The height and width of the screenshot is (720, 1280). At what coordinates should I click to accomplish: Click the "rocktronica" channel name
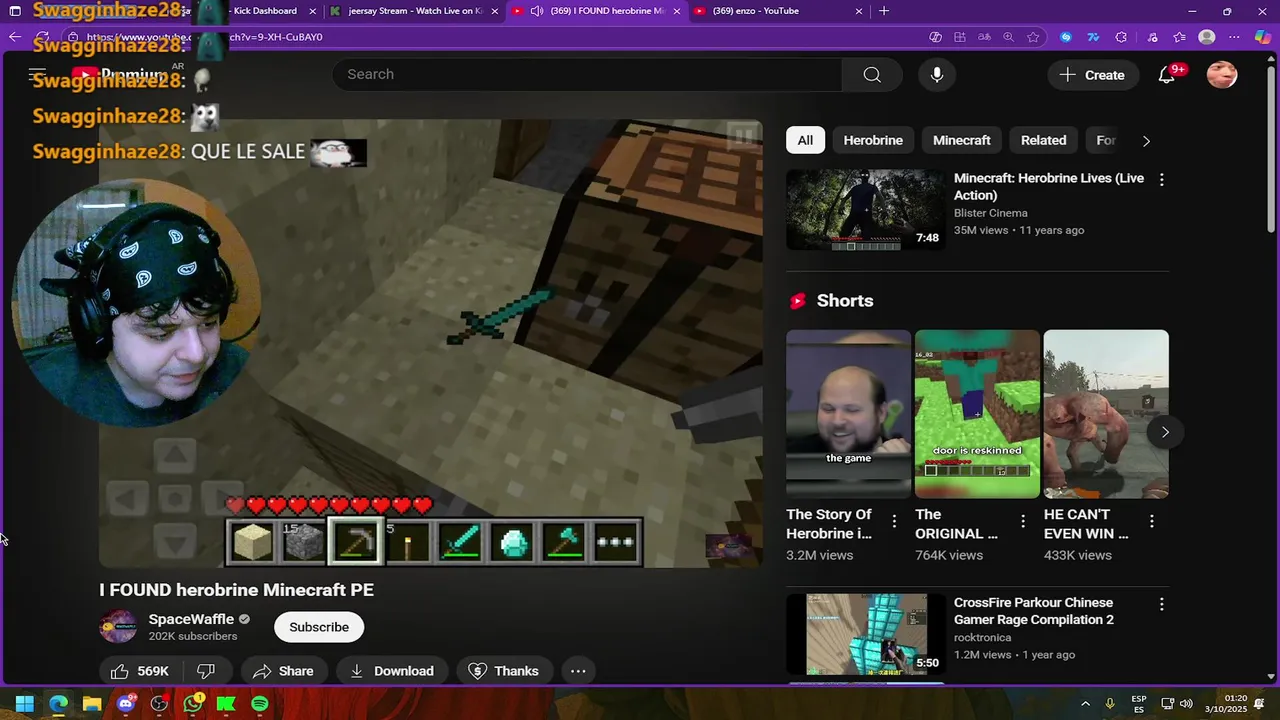(x=982, y=638)
